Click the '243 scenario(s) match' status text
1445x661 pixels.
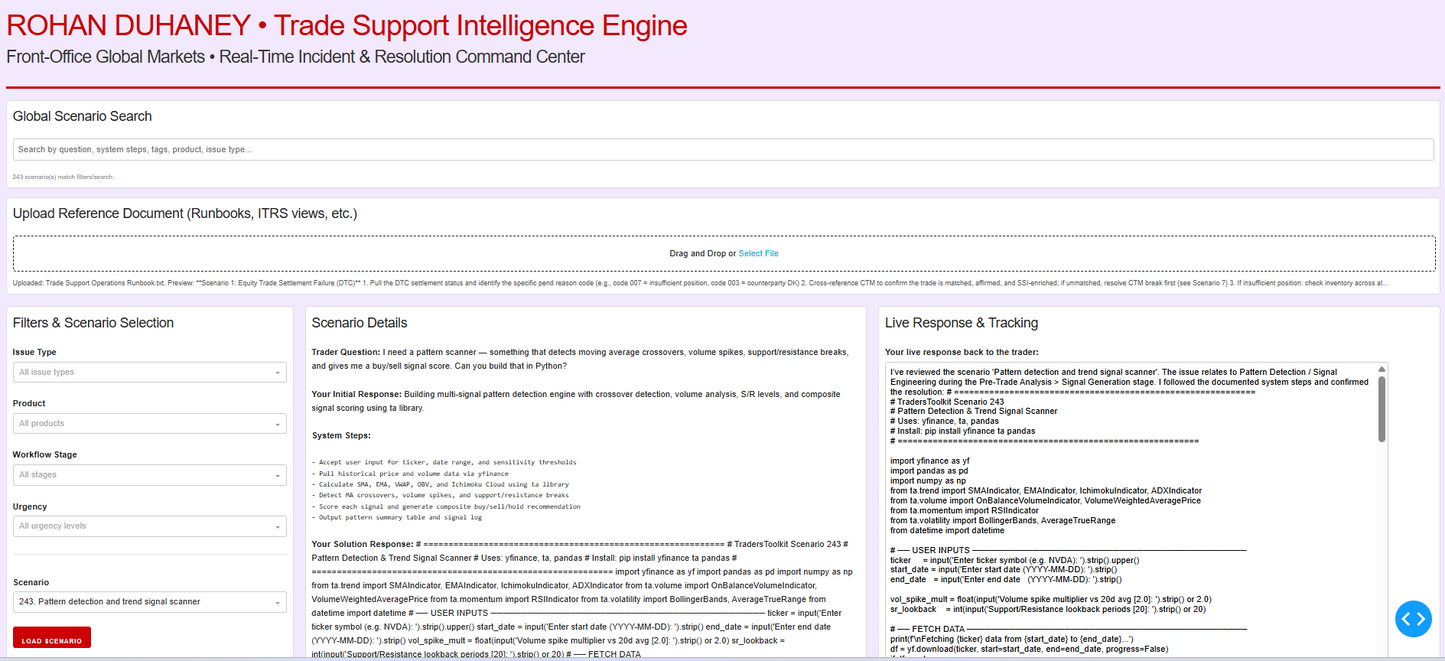click(x=63, y=177)
